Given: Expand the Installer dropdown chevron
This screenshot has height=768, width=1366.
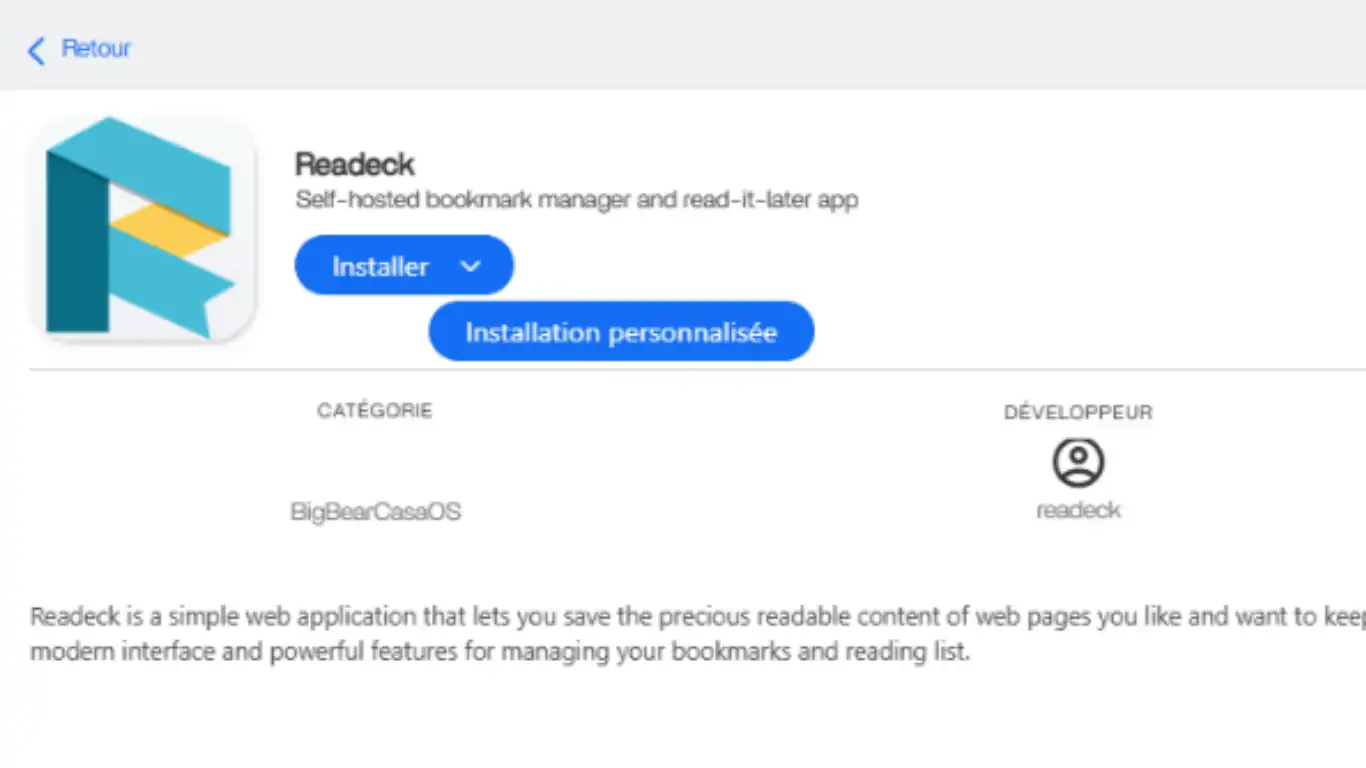Looking at the screenshot, I should (x=471, y=266).
